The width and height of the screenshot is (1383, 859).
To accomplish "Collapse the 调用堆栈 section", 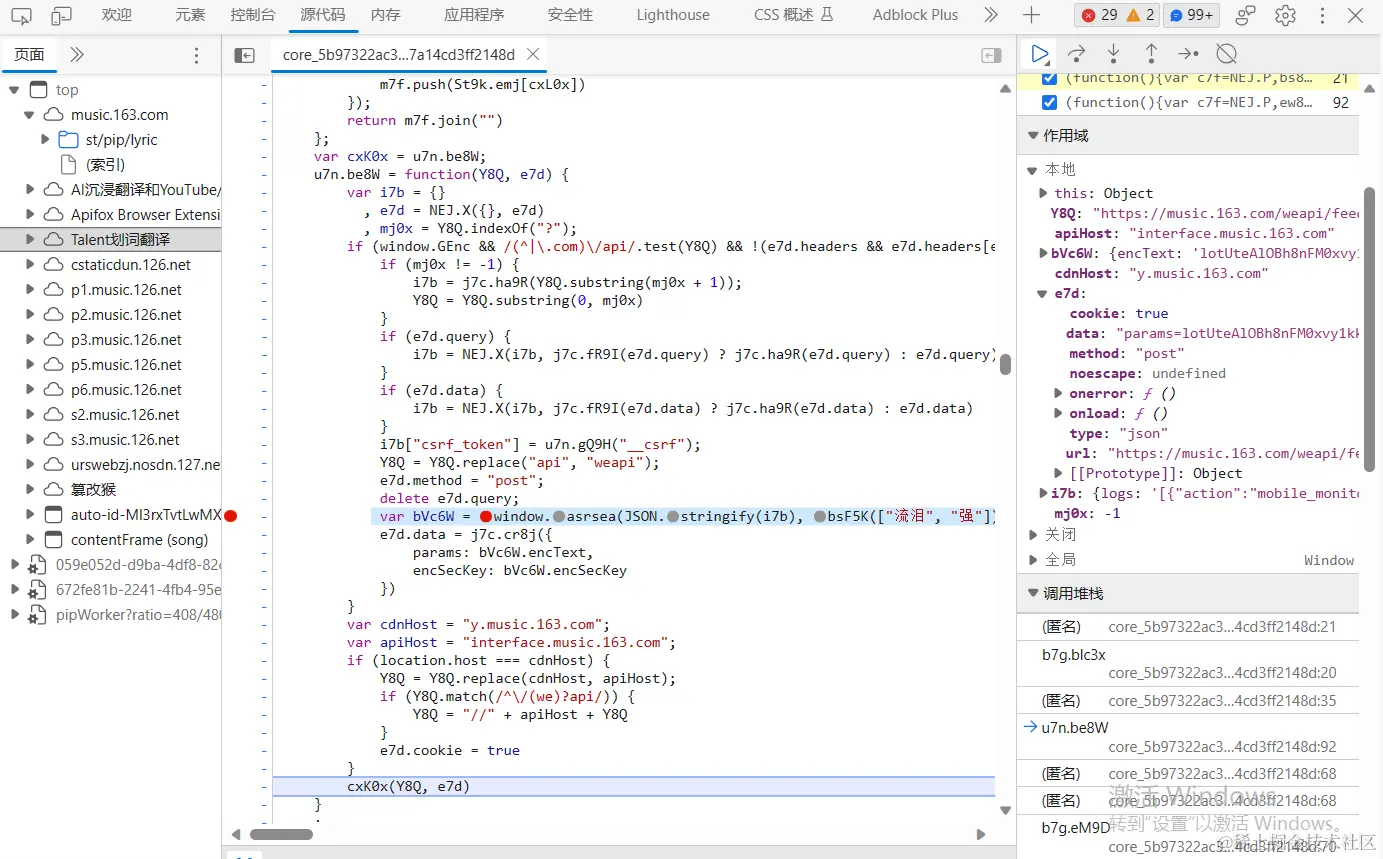I will (1033, 593).
